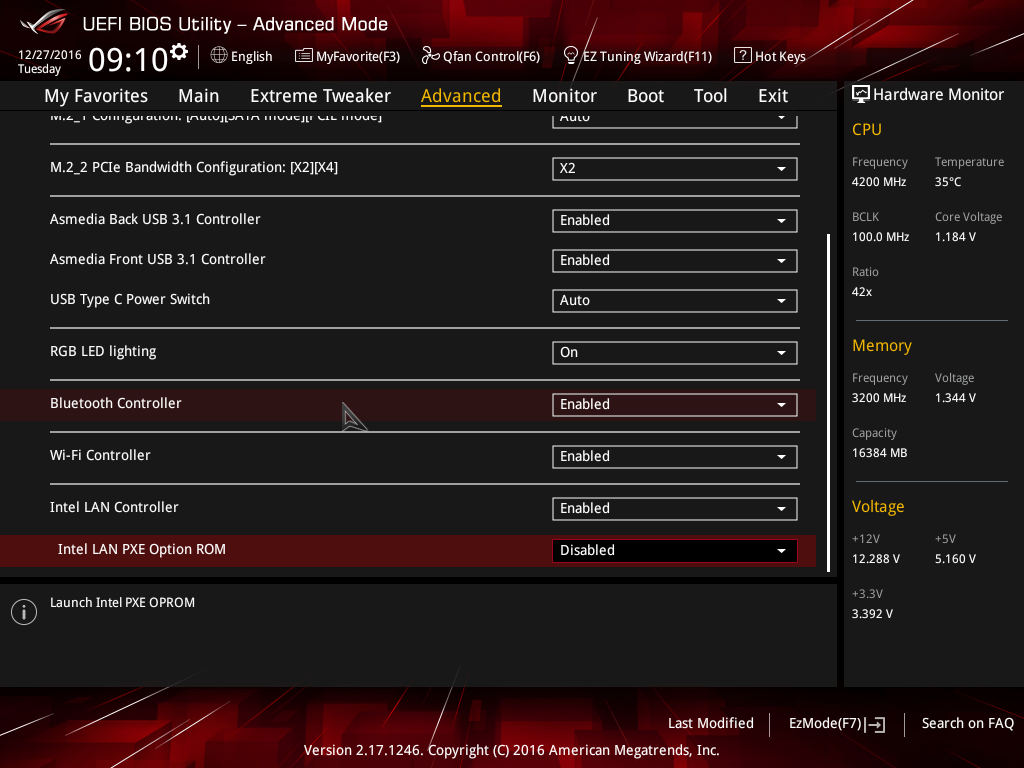Expand Intel LAN Controller dropdown

point(675,509)
